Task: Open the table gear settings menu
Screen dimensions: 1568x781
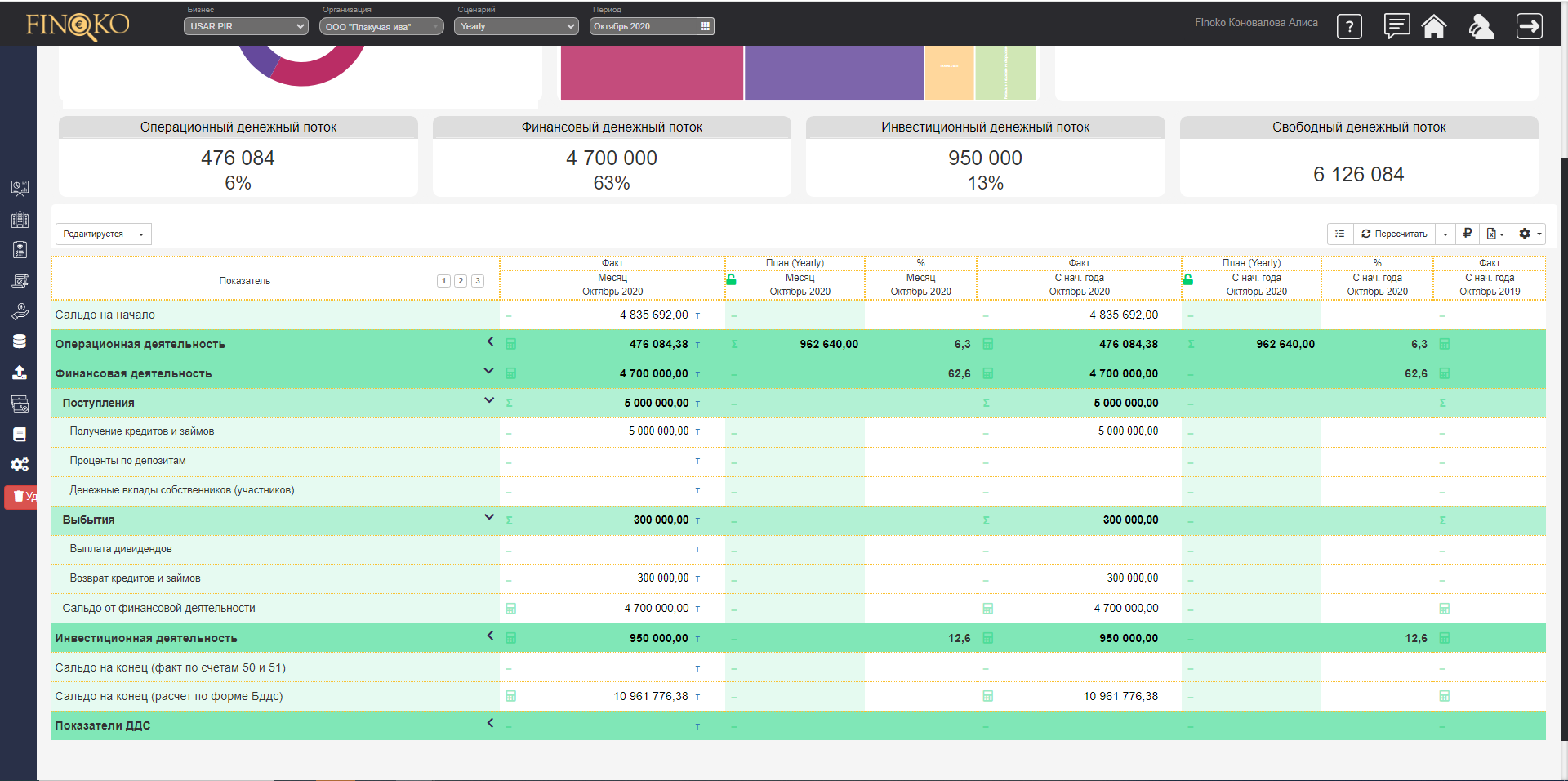Action: (1530, 234)
